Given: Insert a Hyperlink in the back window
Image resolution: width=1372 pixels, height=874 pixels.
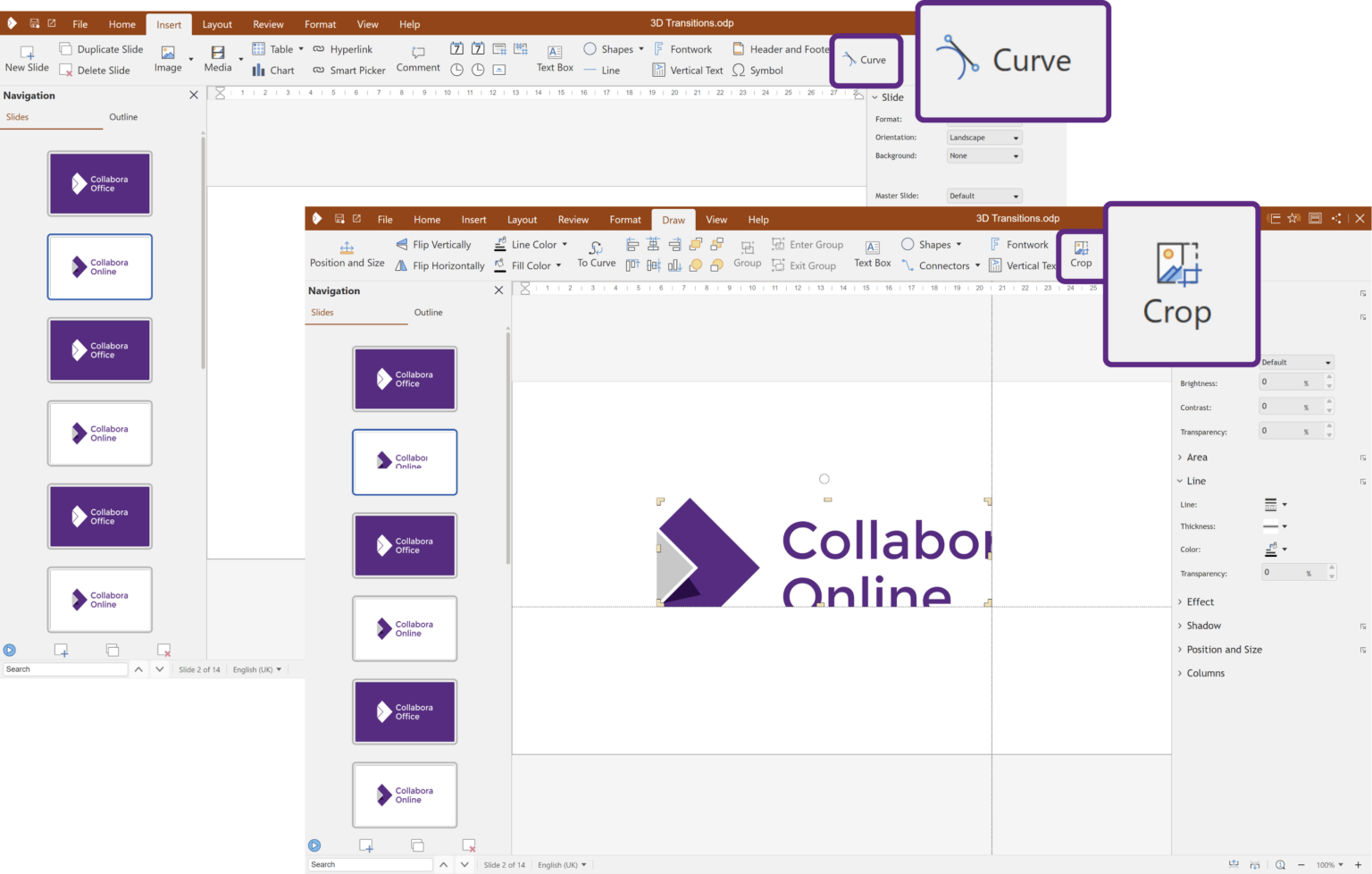Looking at the screenshot, I should point(343,49).
